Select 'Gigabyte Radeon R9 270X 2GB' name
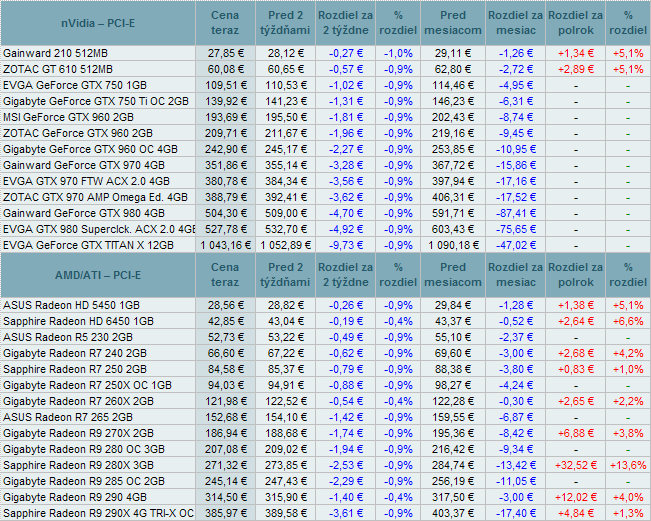The image size is (651, 521). coord(78,433)
